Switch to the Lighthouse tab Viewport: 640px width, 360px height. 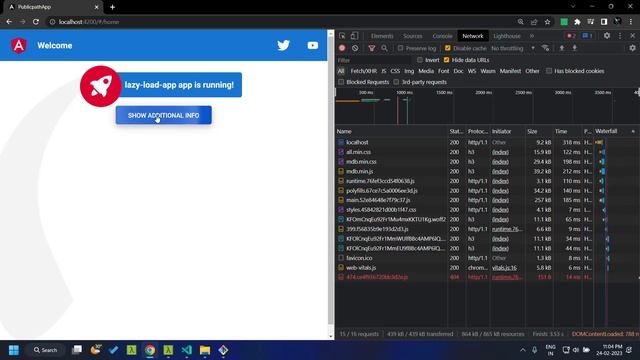[507, 36]
